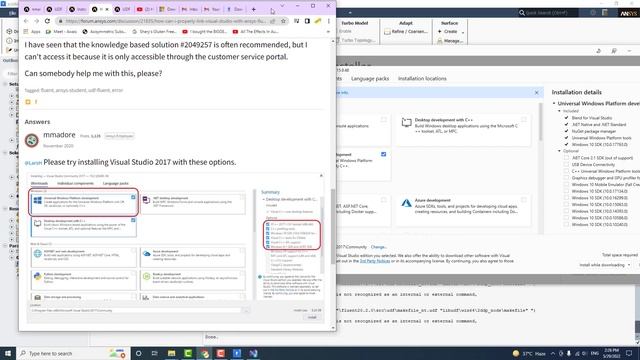
Task: Check Graphics debugger and GPU profiler
Action: 566,178
